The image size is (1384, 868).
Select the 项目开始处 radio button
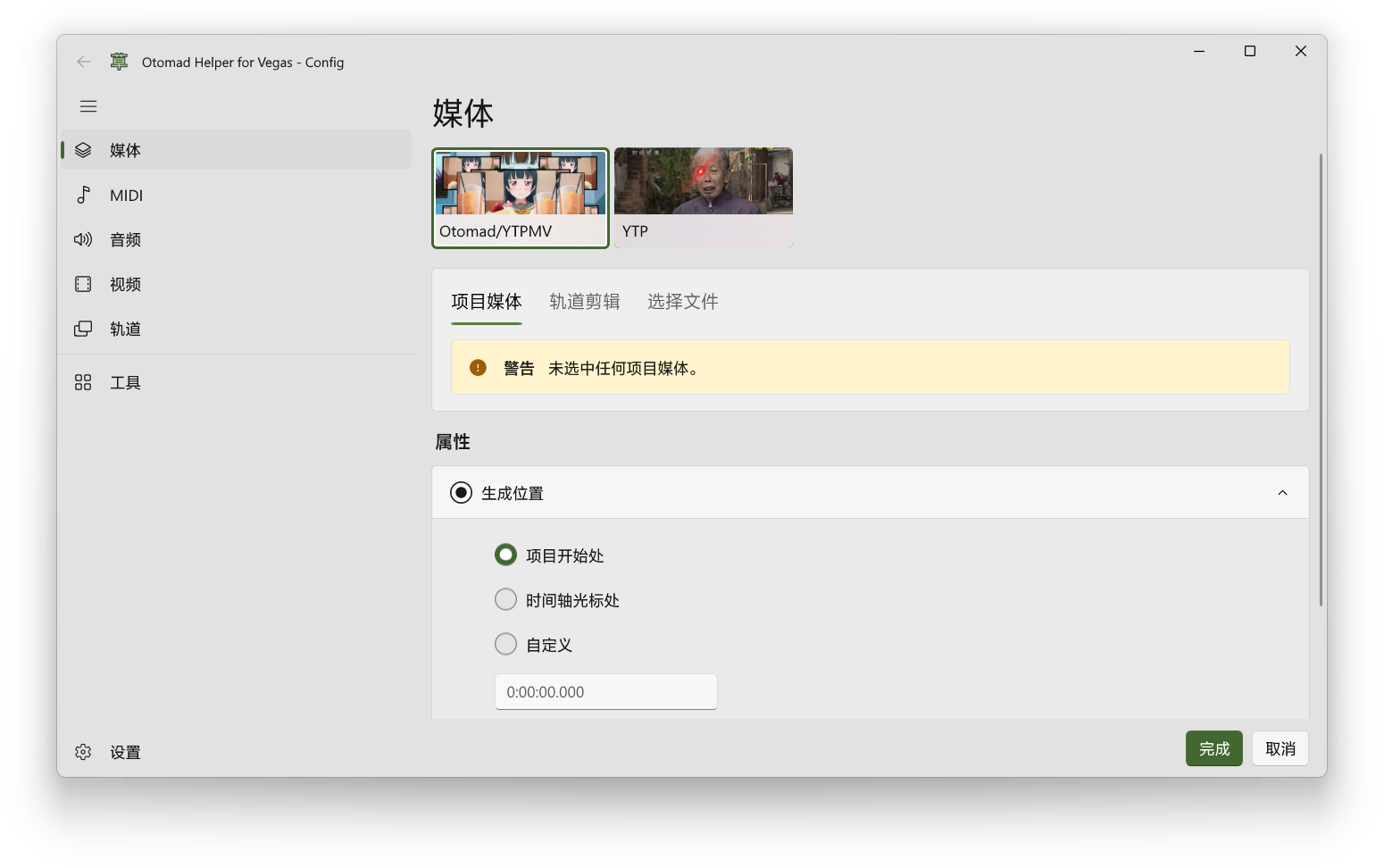(505, 555)
